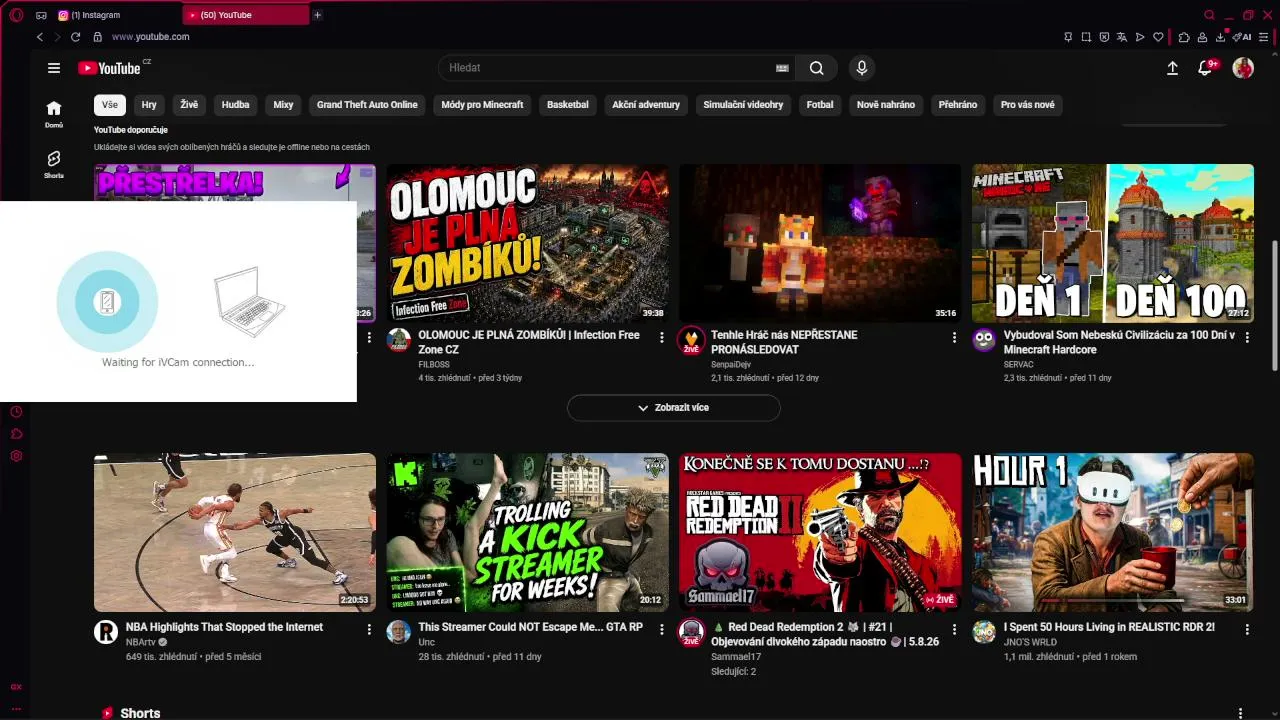Select the Akční adventury filter chip
The image size is (1280, 720).
click(646, 105)
